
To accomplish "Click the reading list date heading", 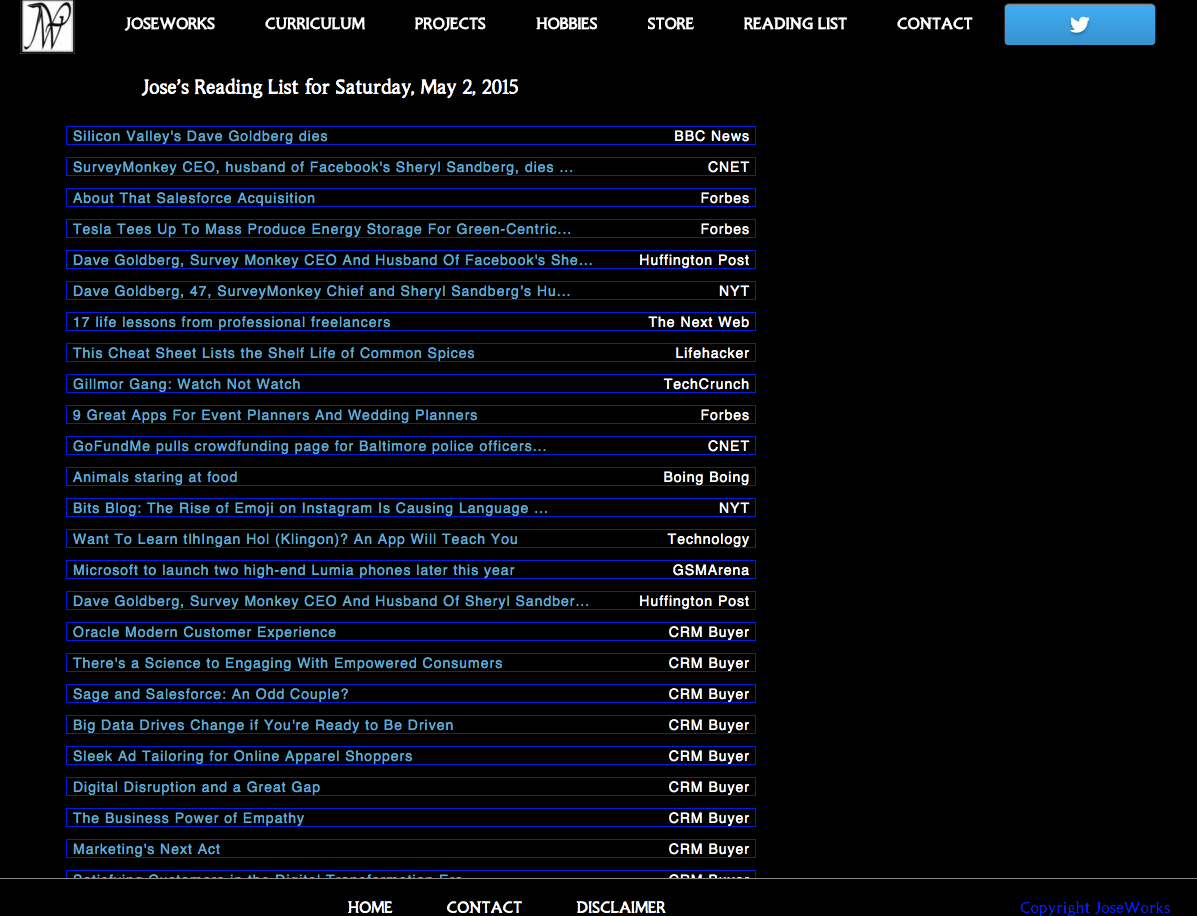I will click(330, 87).
